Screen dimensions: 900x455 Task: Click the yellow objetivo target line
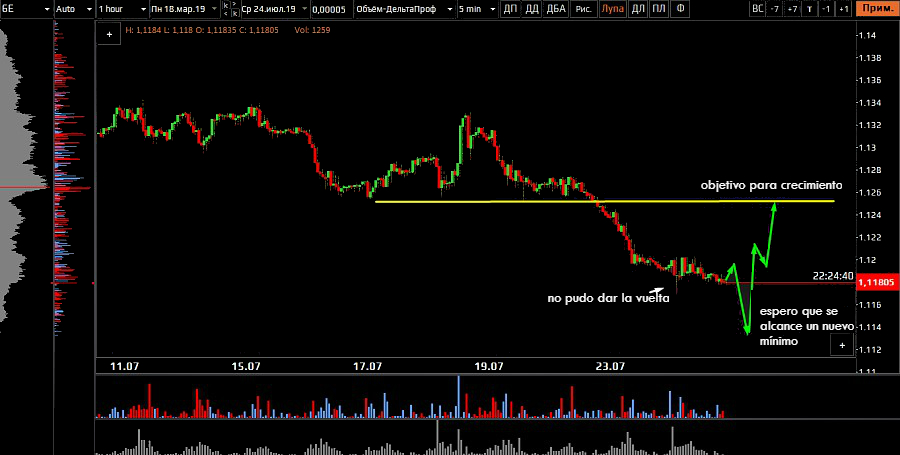coord(500,202)
